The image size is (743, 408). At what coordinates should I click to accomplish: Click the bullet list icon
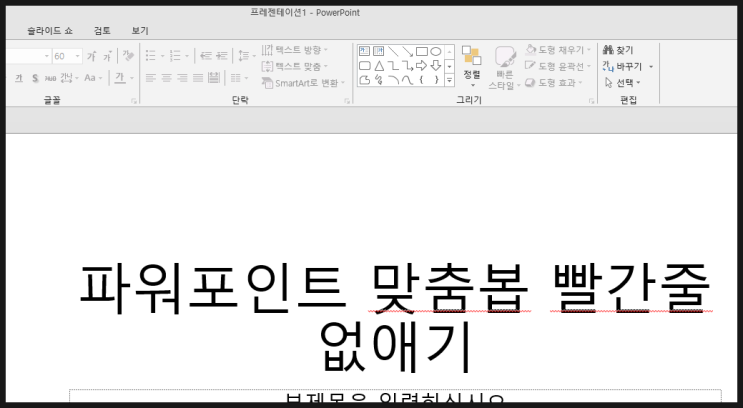click(151, 56)
